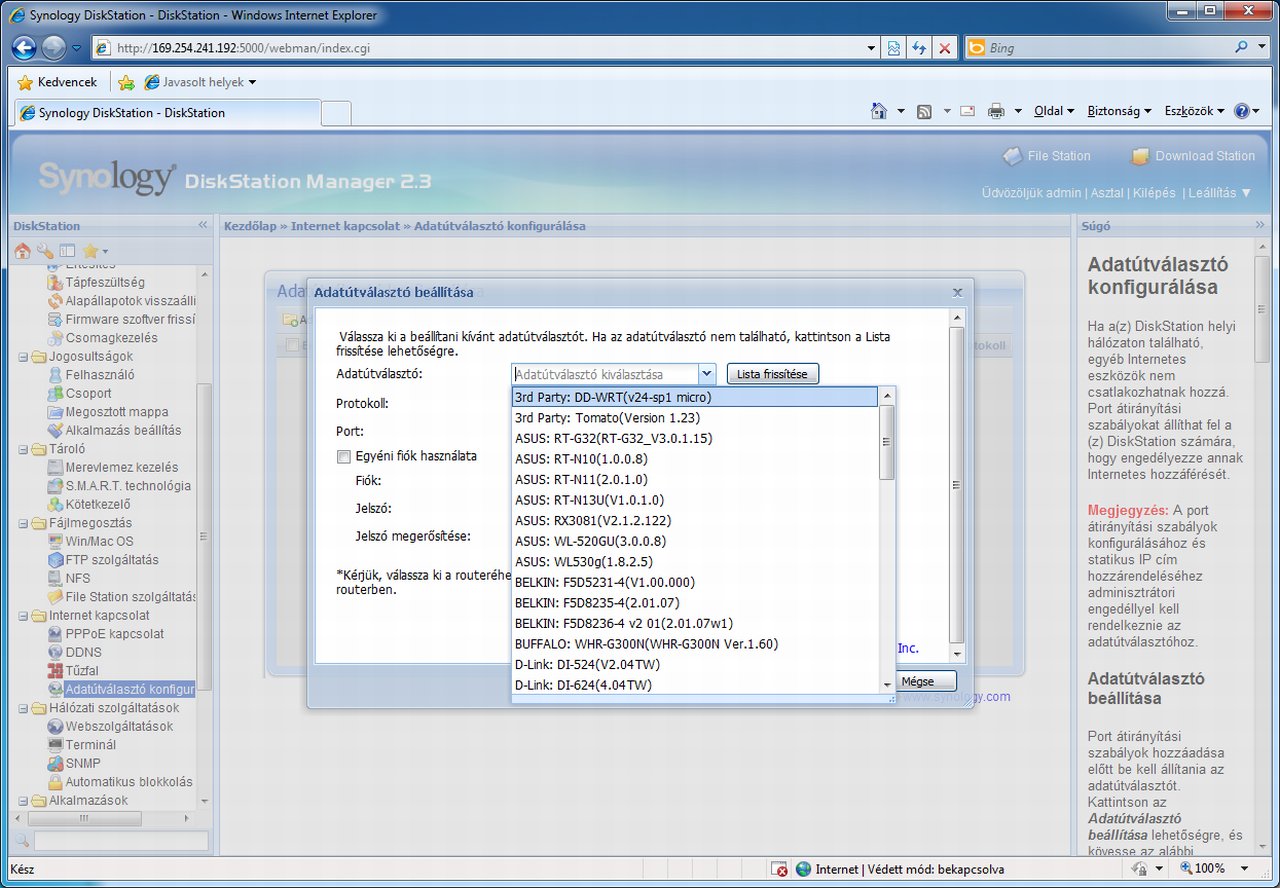
Task: Open Javasolt helyek dropdown in favorites bar
Action: point(201,82)
